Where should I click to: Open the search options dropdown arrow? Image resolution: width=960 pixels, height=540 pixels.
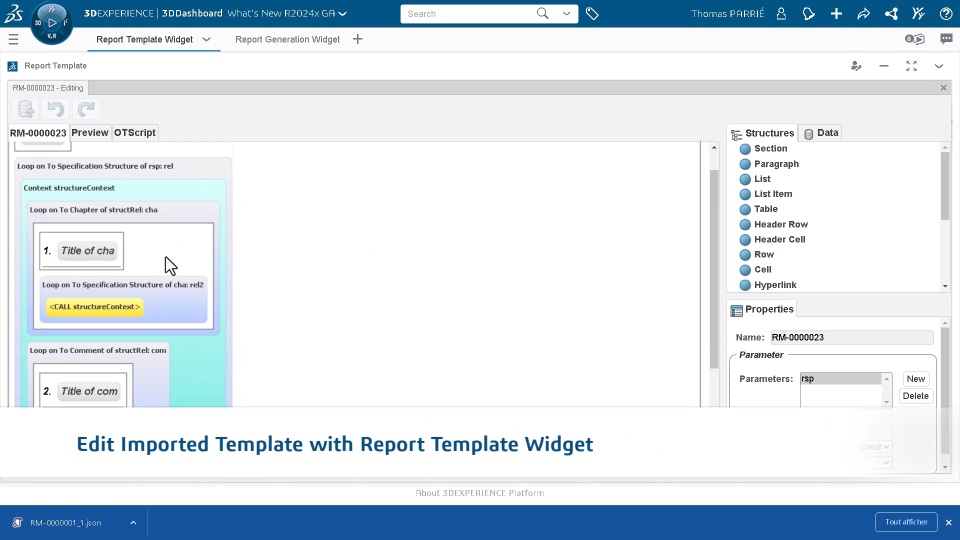(566, 13)
